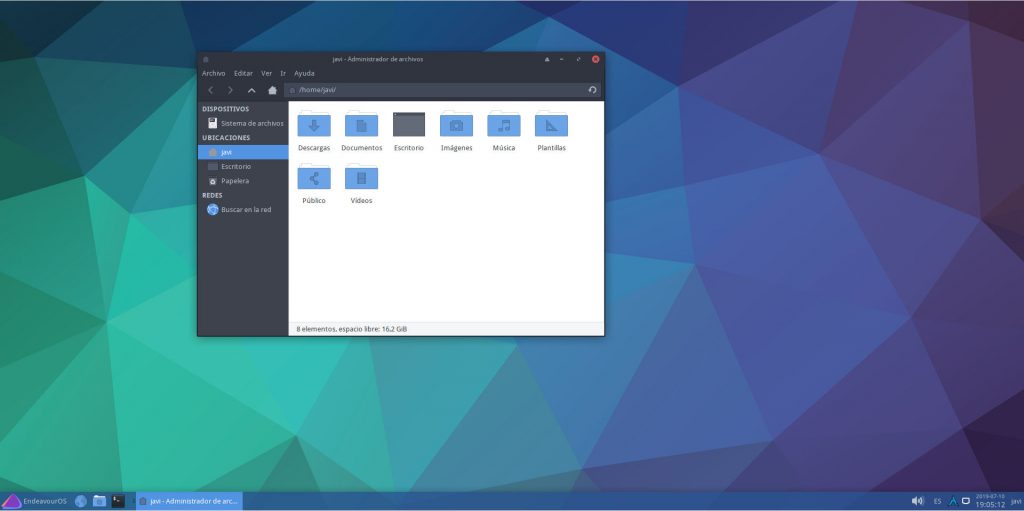Image resolution: width=1024 pixels, height=511 pixels.
Task: Launch the terminal from the taskbar
Action: tap(118, 500)
